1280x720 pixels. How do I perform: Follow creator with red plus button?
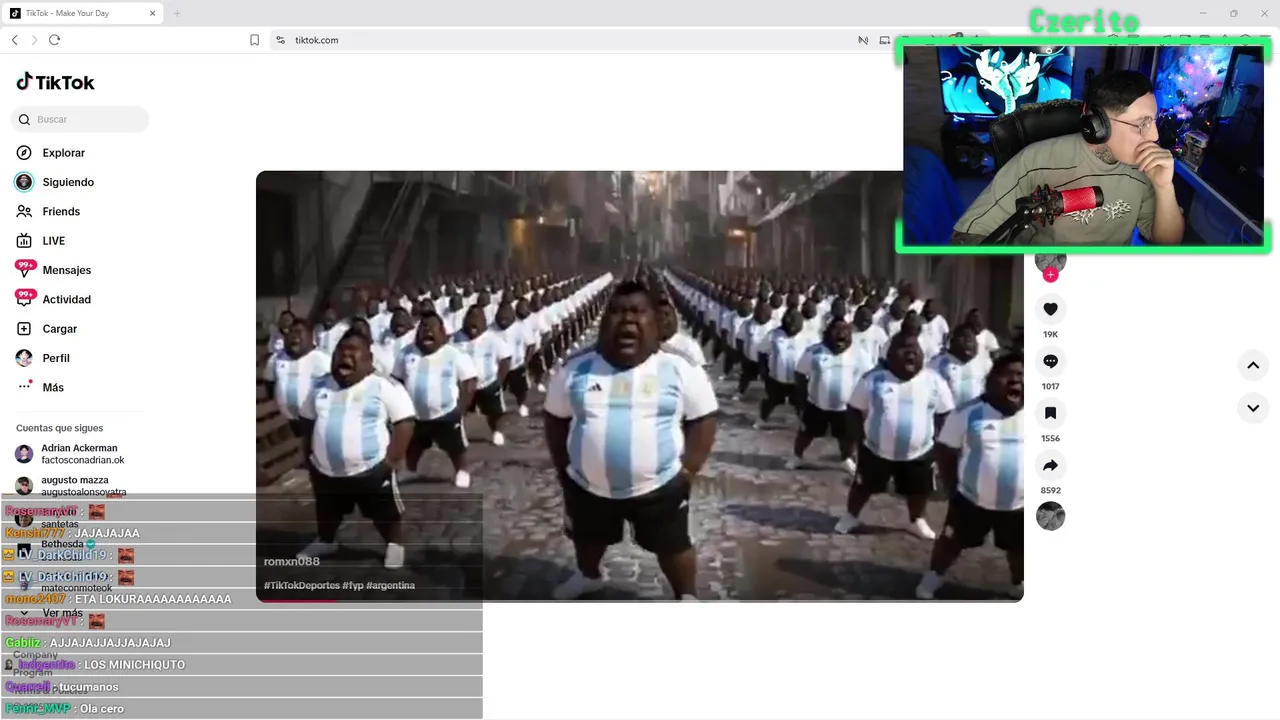coord(1050,275)
